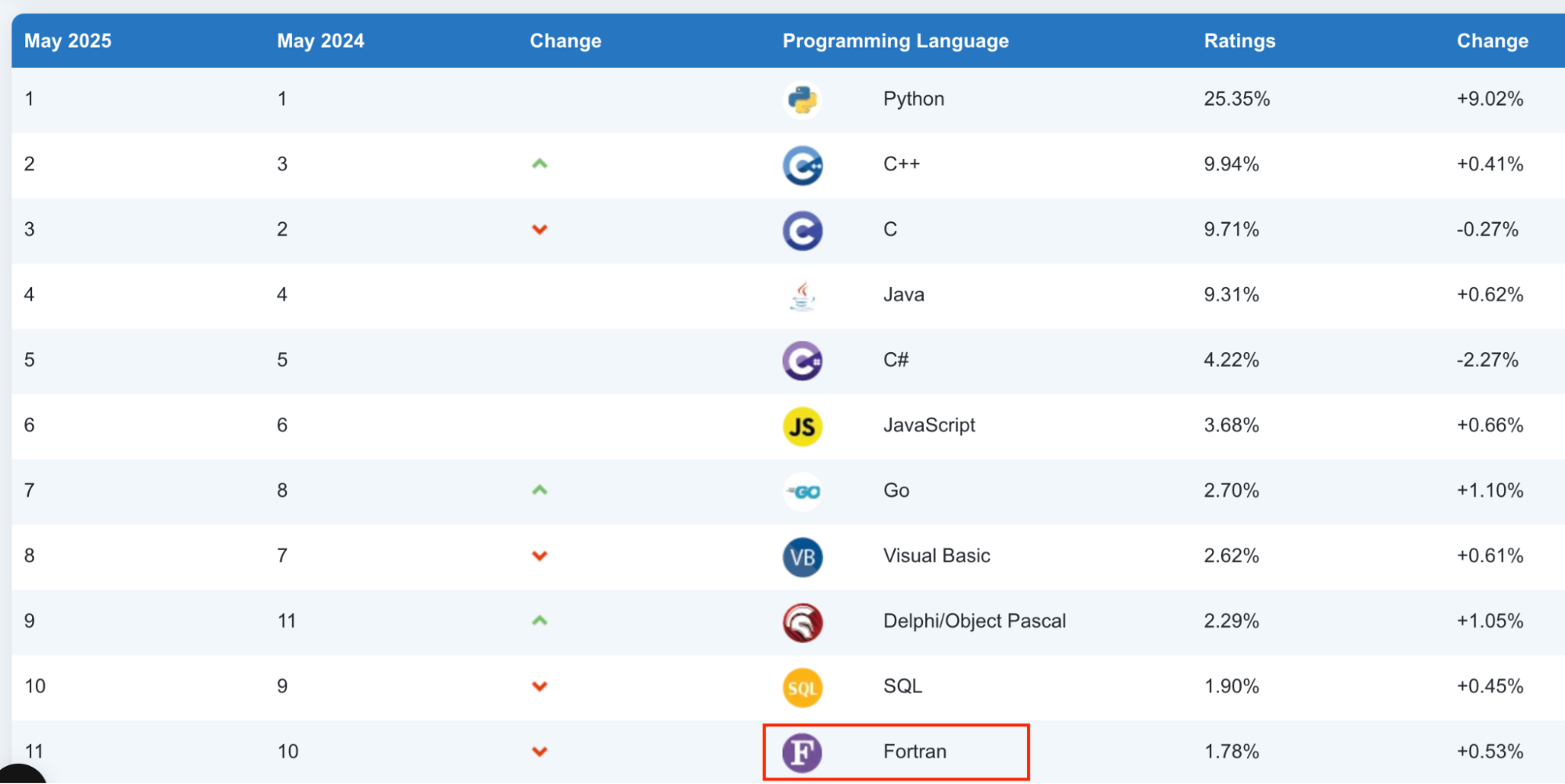Image resolution: width=1565 pixels, height=784 pixels.
Task: Click the yellow JavaScript JS icon
Action: click(802, 426)
